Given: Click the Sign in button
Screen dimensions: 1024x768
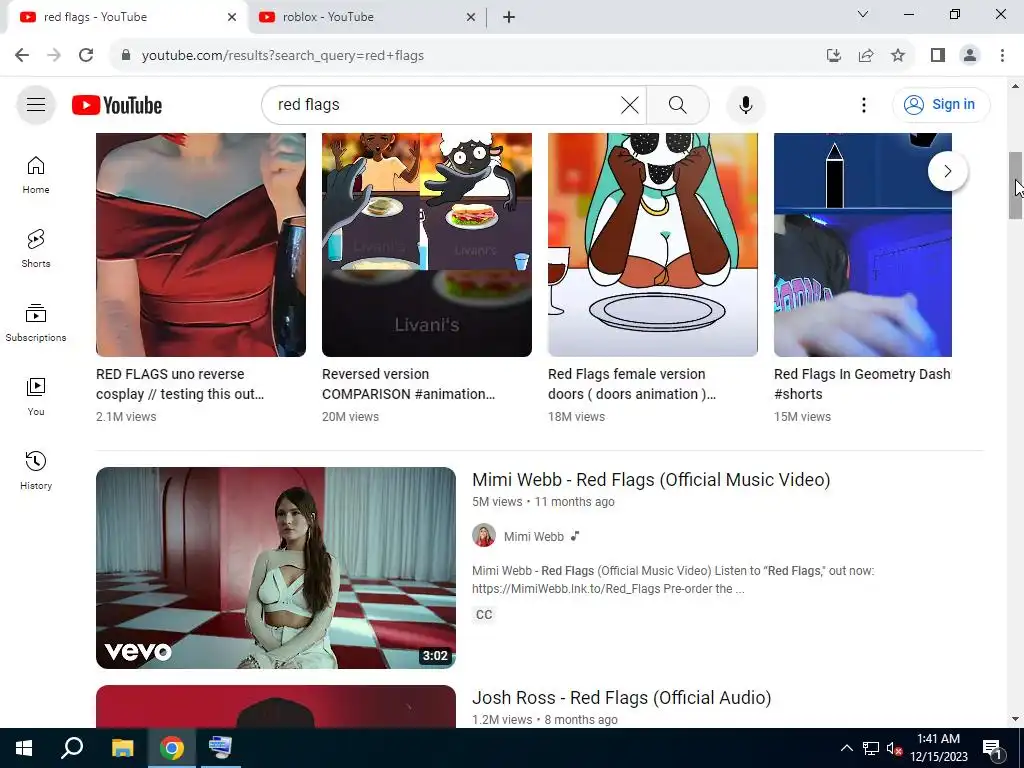Looking at the screenshot, I should (x=941, y=104).
